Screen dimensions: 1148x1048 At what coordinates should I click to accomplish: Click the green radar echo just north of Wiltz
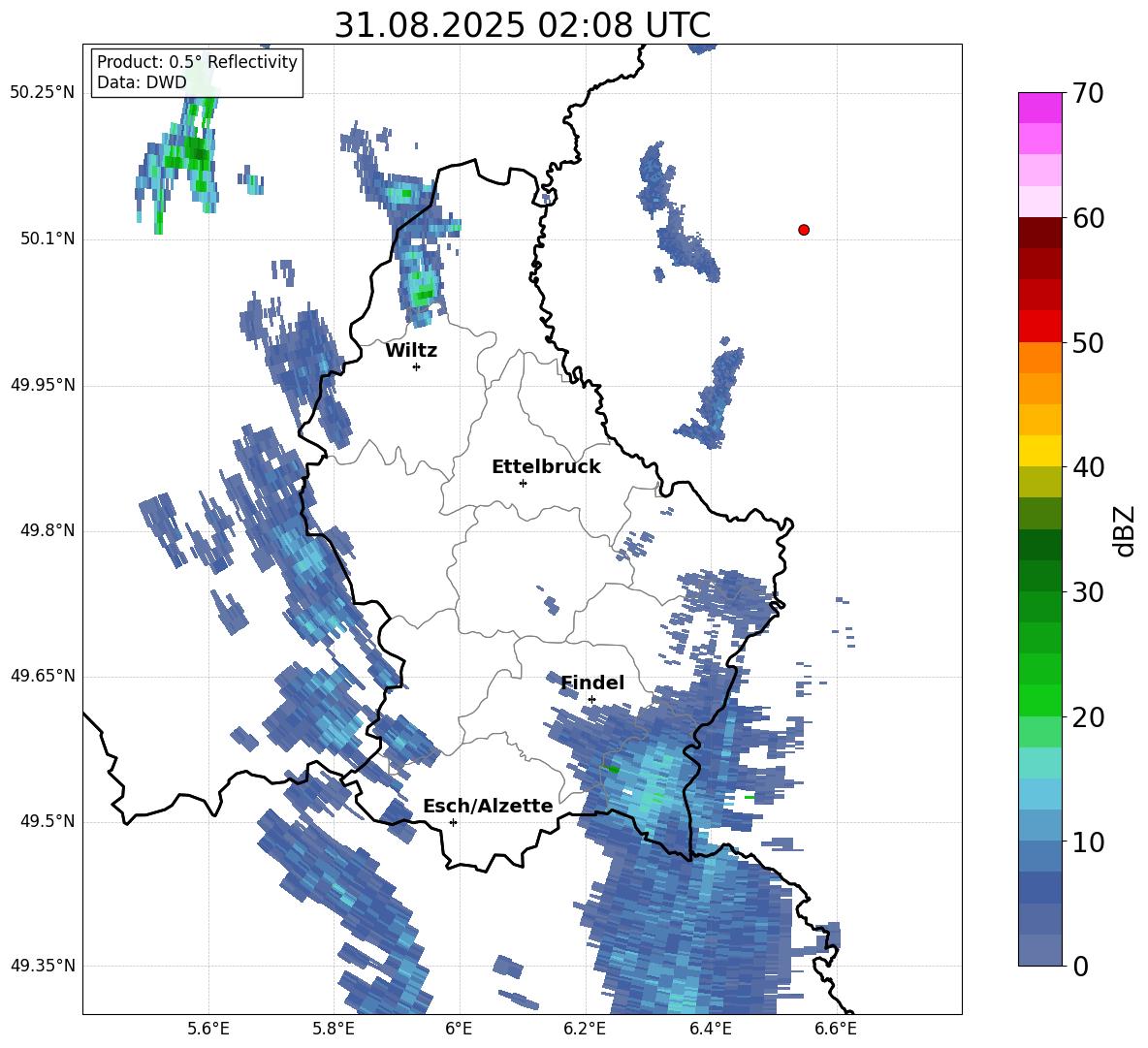pyautogui.click(x=423, y=294)
